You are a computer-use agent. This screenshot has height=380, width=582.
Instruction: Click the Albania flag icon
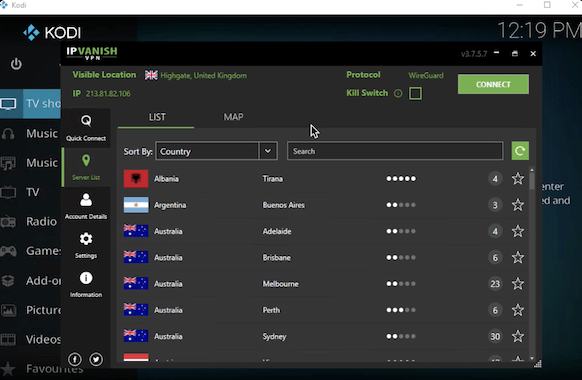[136, 179]
